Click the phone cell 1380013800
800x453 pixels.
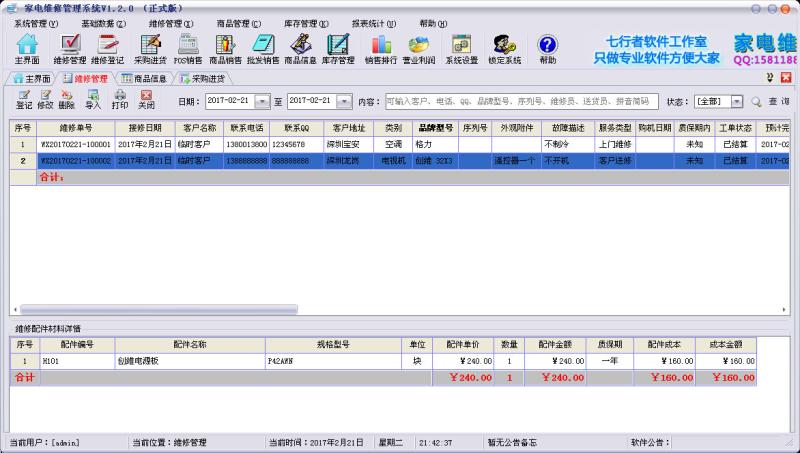[246, 144]
